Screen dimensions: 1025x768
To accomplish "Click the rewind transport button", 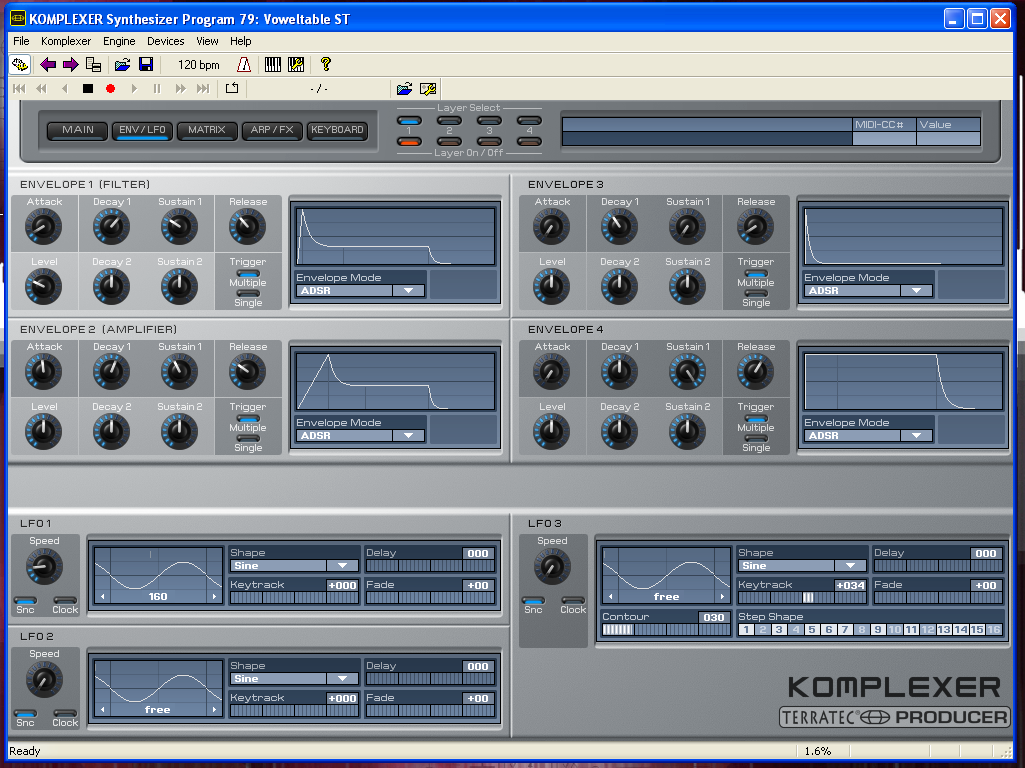I will (x=41, y=88).
